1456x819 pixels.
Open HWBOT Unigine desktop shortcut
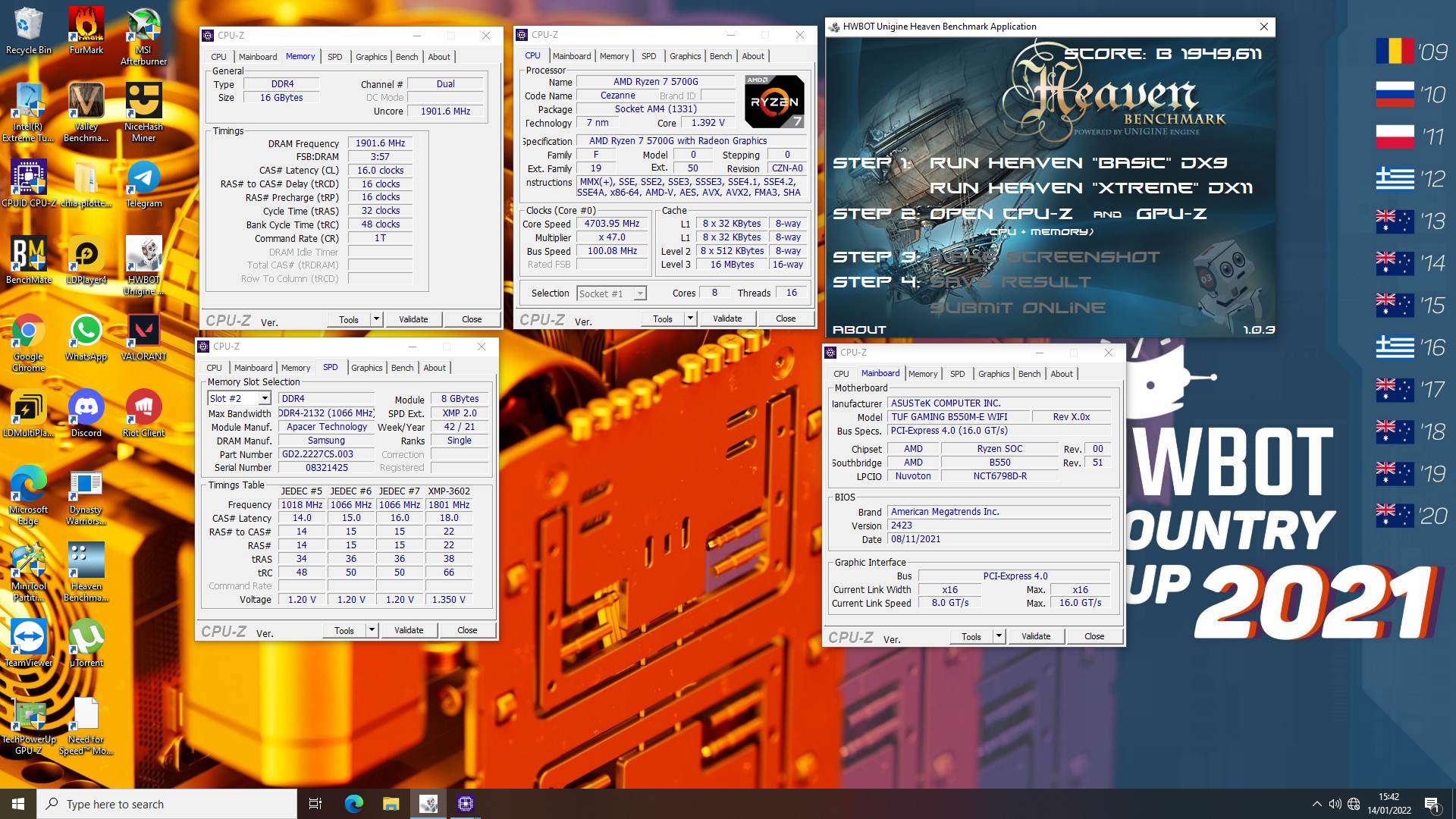point(143,265)
